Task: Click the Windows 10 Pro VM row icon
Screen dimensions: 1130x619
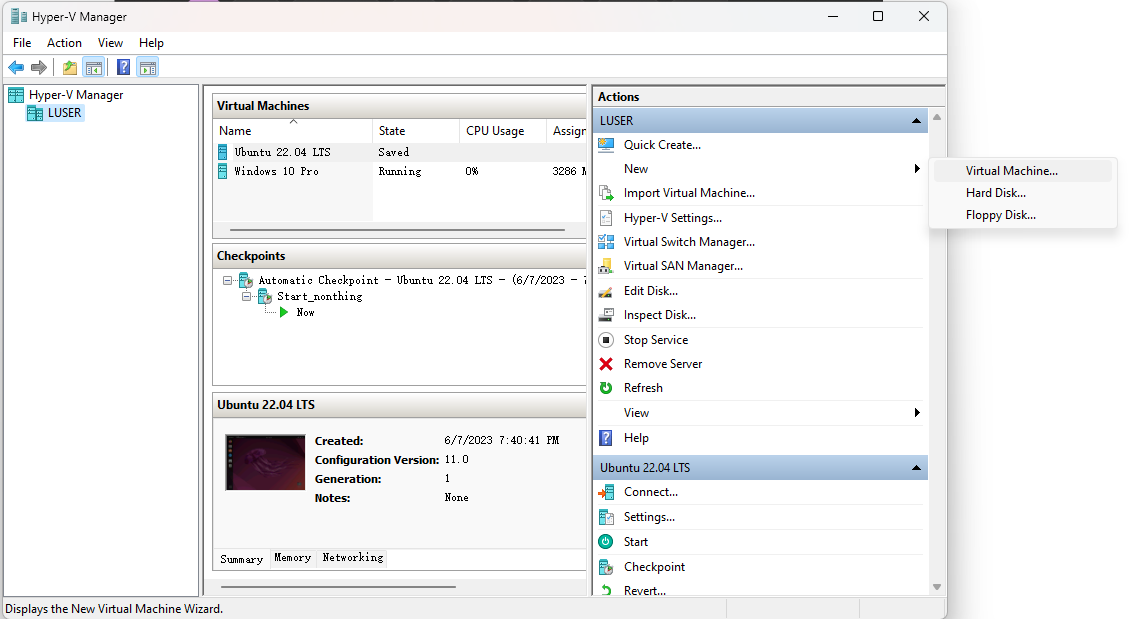Action: coord(223,171)
